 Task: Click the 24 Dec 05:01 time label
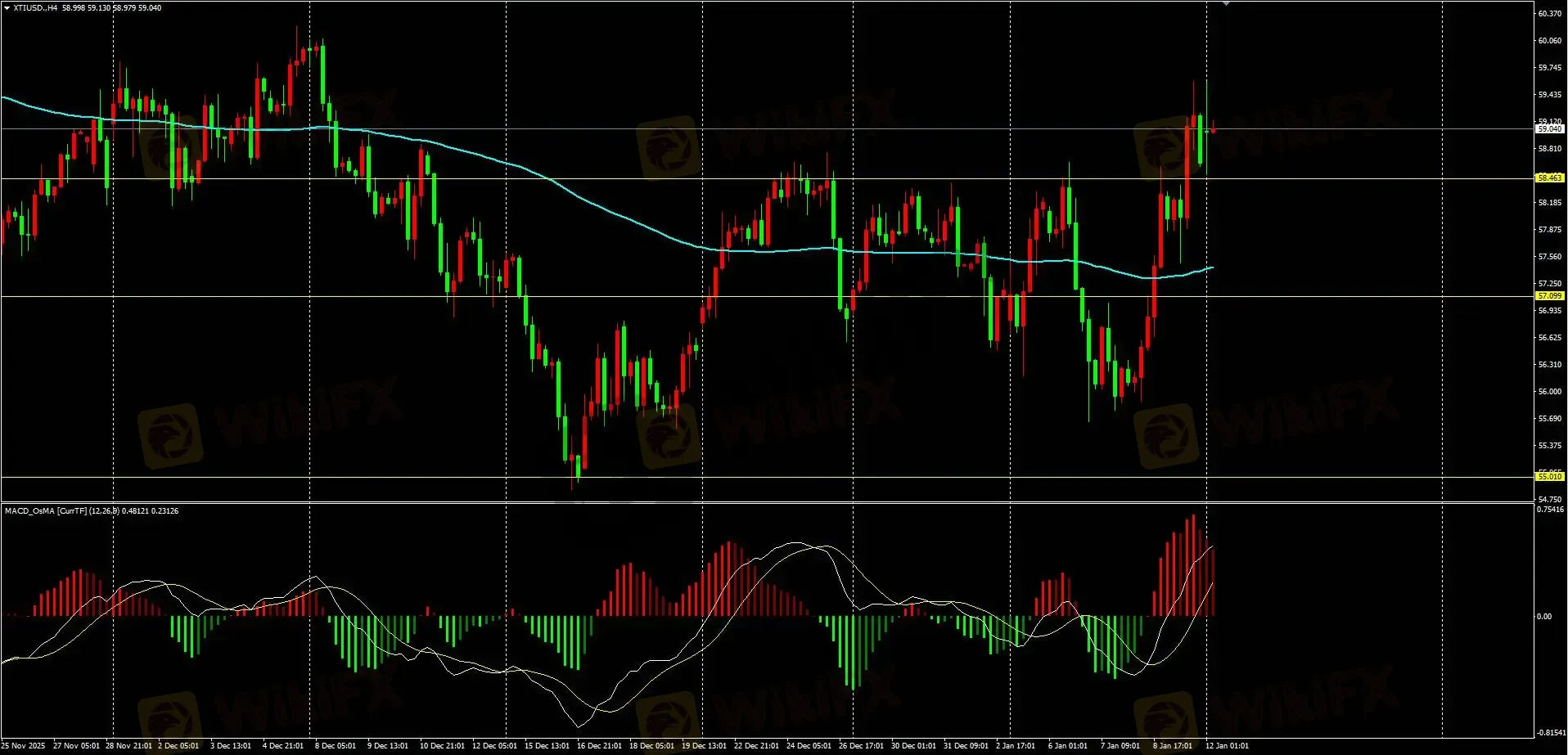pos(809,746)
